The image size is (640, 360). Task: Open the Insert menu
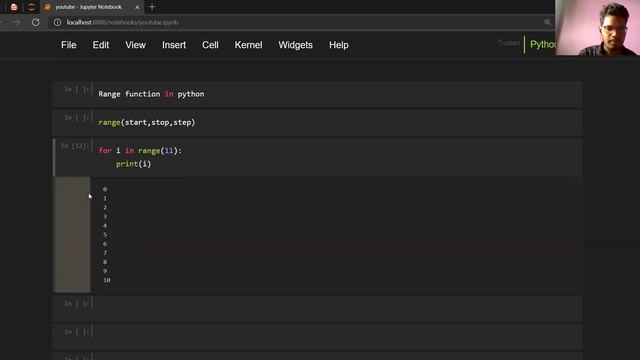coord(174,45)
